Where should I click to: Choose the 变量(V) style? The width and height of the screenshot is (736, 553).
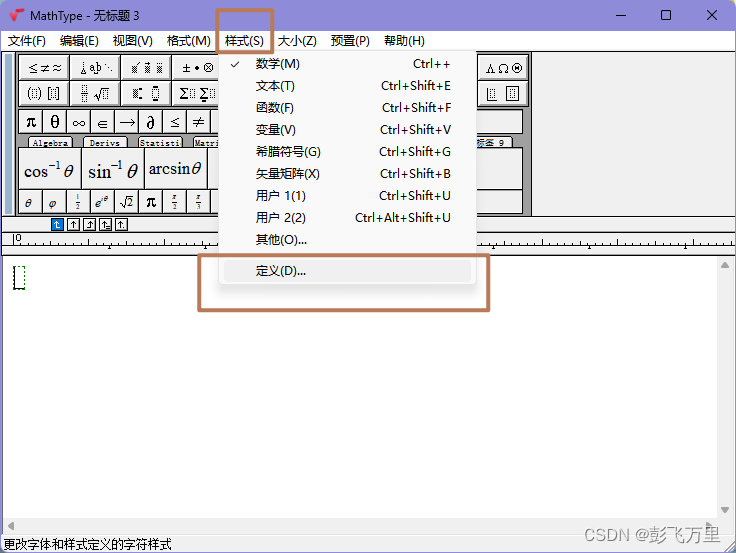click(x=347, y=130)
